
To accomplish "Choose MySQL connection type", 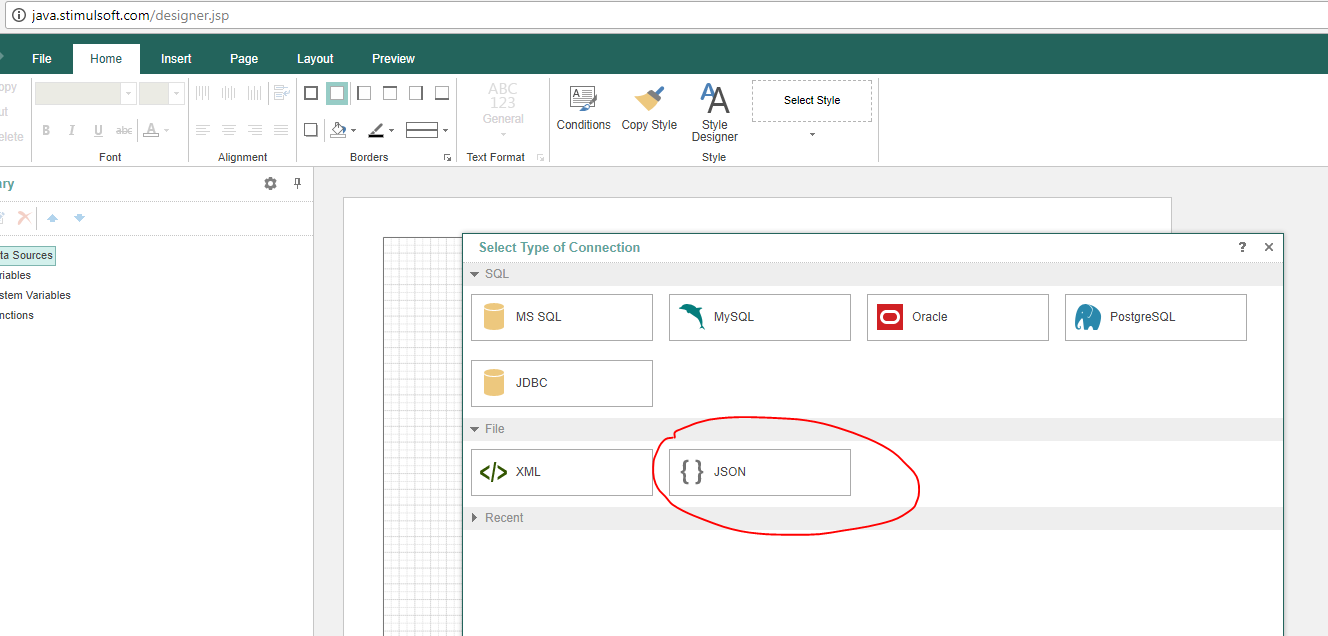I will (760, 317).
